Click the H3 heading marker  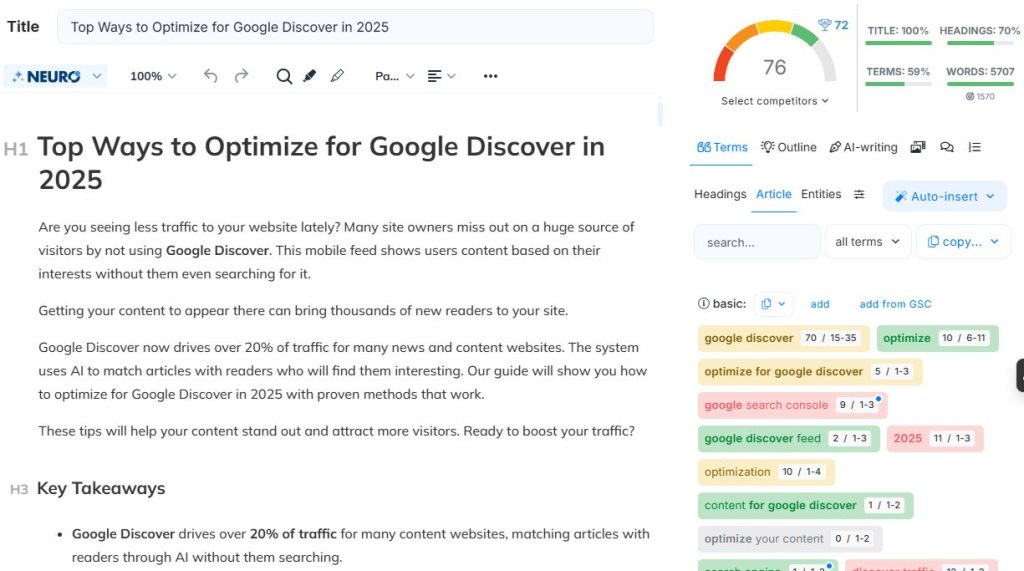click(19, 489)
